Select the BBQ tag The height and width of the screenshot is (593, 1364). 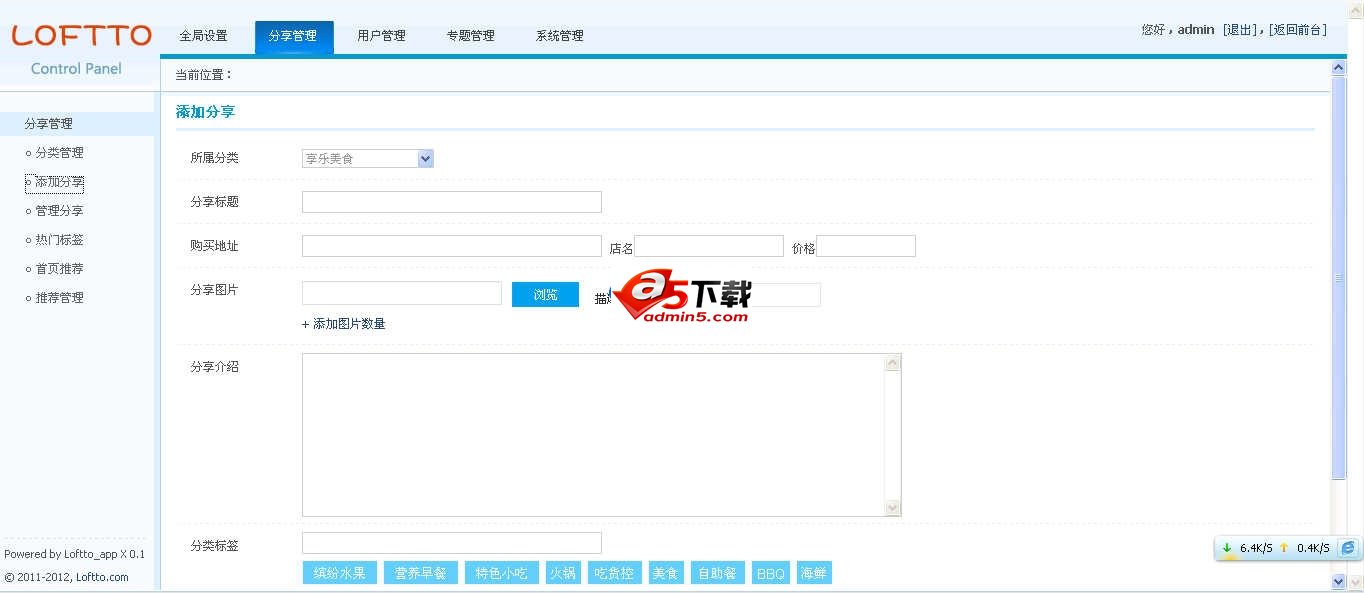coord(771,573)
